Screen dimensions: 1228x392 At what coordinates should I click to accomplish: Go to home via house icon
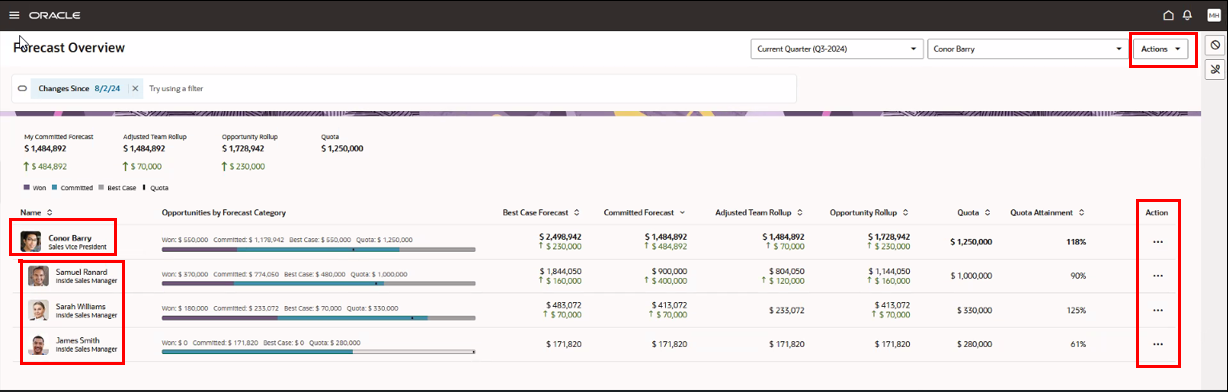[x=1168, y=15]
